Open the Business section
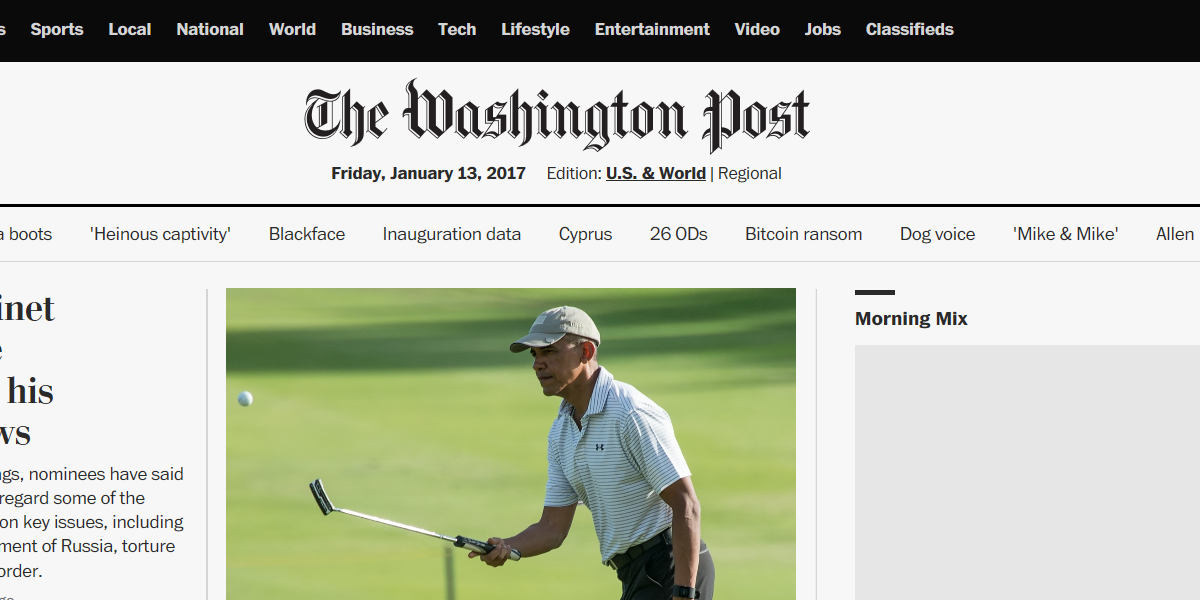1200x600 pixels. [377, 29]
